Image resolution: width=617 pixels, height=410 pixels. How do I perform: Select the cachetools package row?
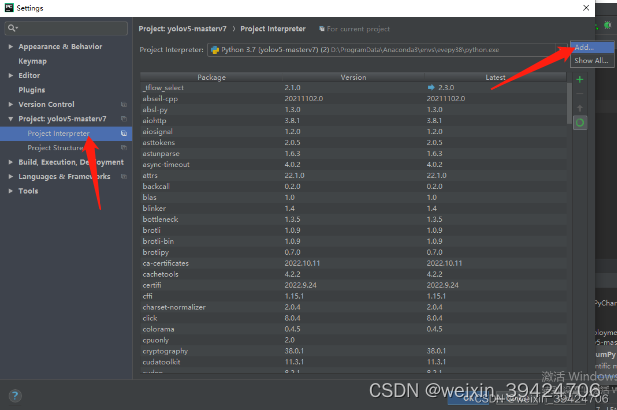(x=353, y=274)
